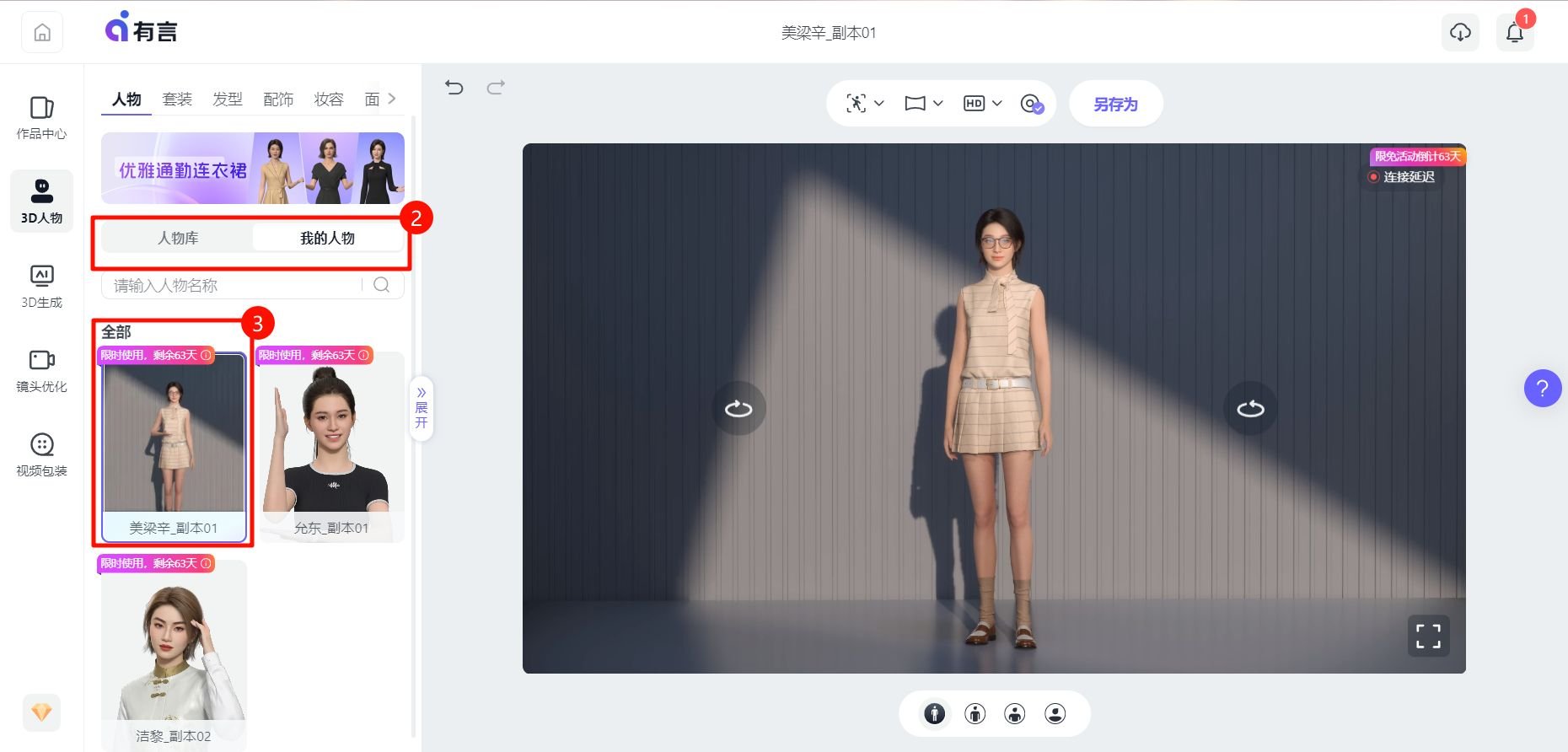
Task: Switch to the 发型 tab
Action: (228, 99)
